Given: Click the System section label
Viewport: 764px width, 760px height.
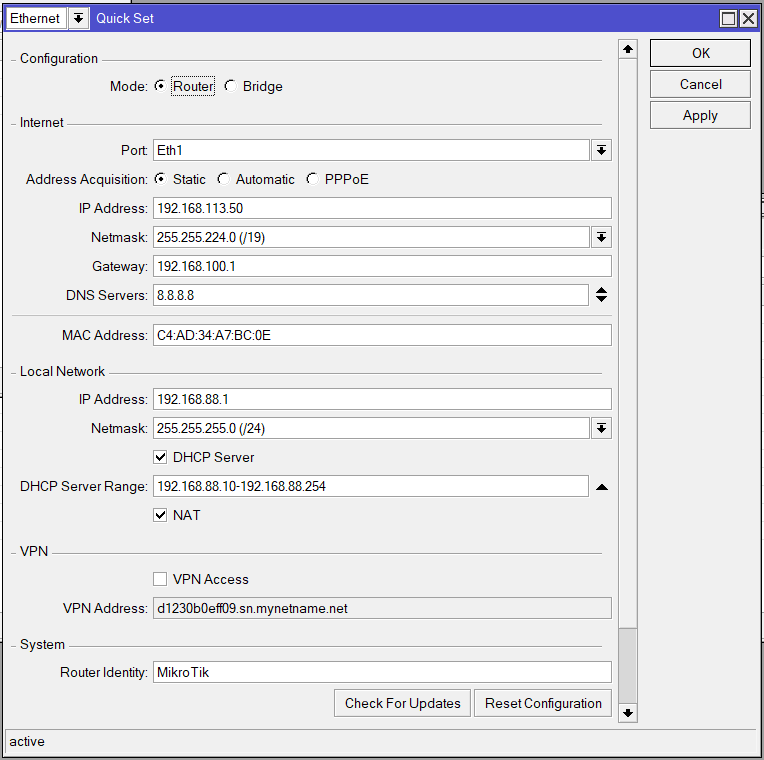Looking at the screenshot, I should (42, 644).
